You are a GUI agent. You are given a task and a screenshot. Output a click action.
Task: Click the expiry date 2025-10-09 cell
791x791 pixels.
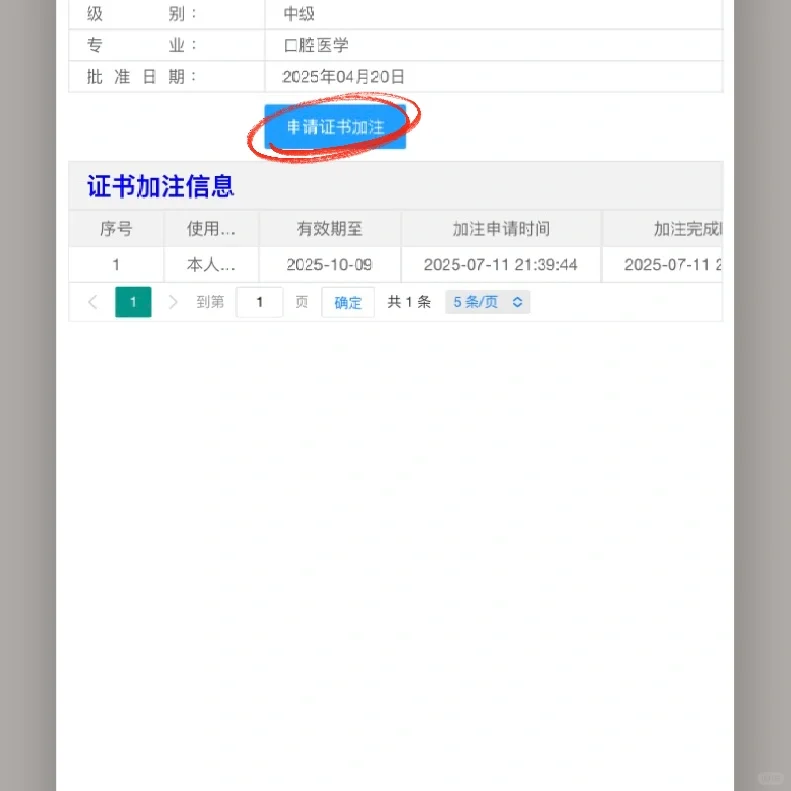pos(330,265)
